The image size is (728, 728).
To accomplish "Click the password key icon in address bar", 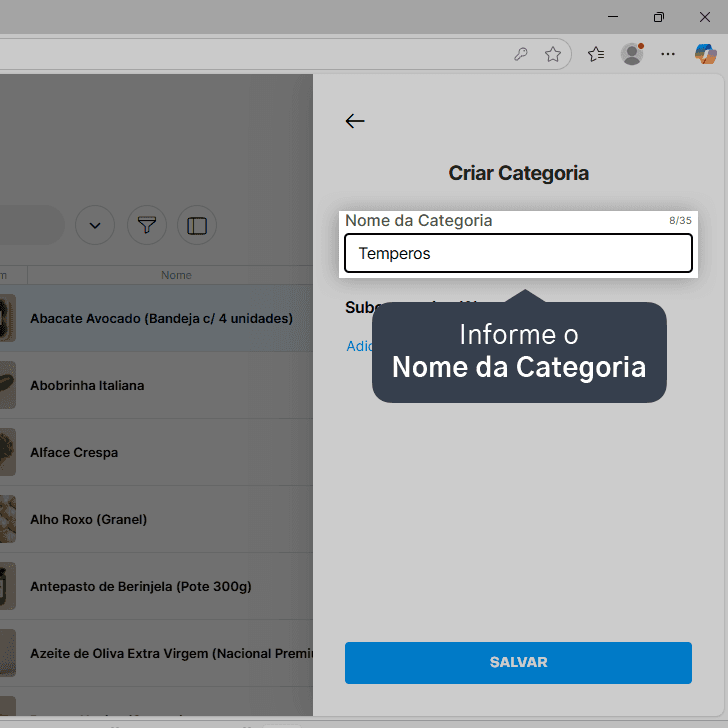I will 521,54.
